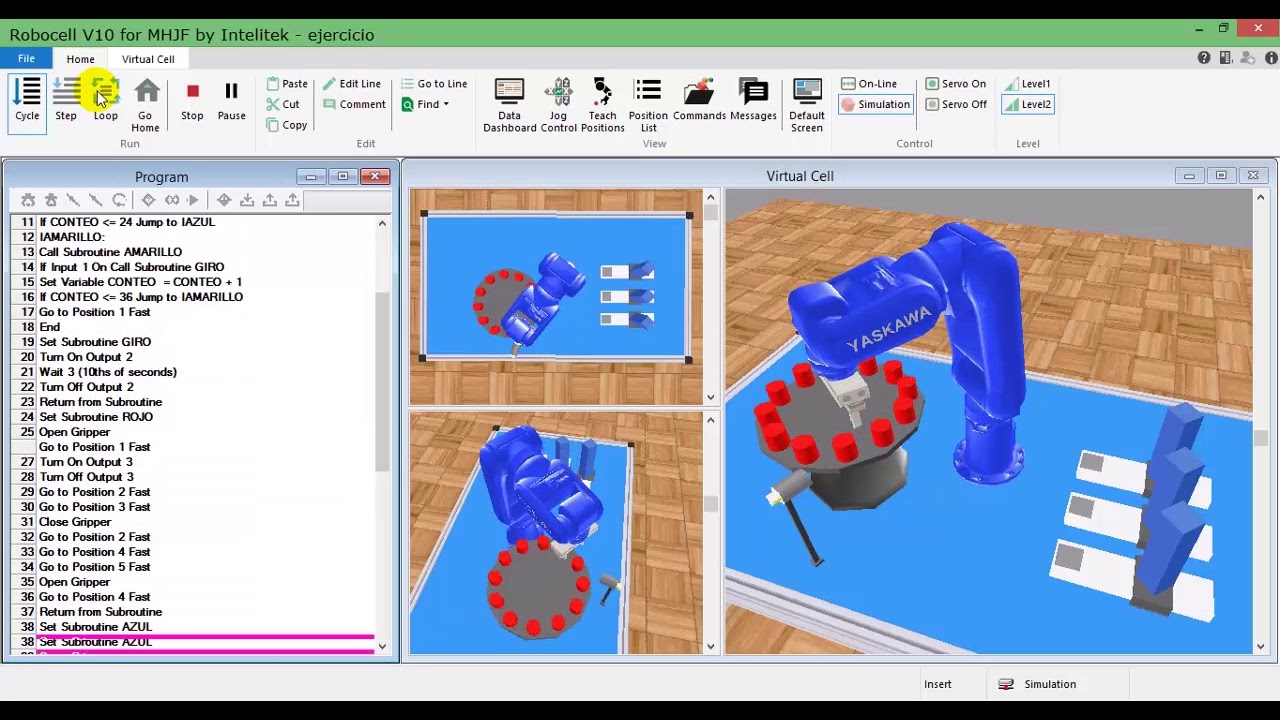Click the top-view camera thumbnail

[x=556, y=297]
